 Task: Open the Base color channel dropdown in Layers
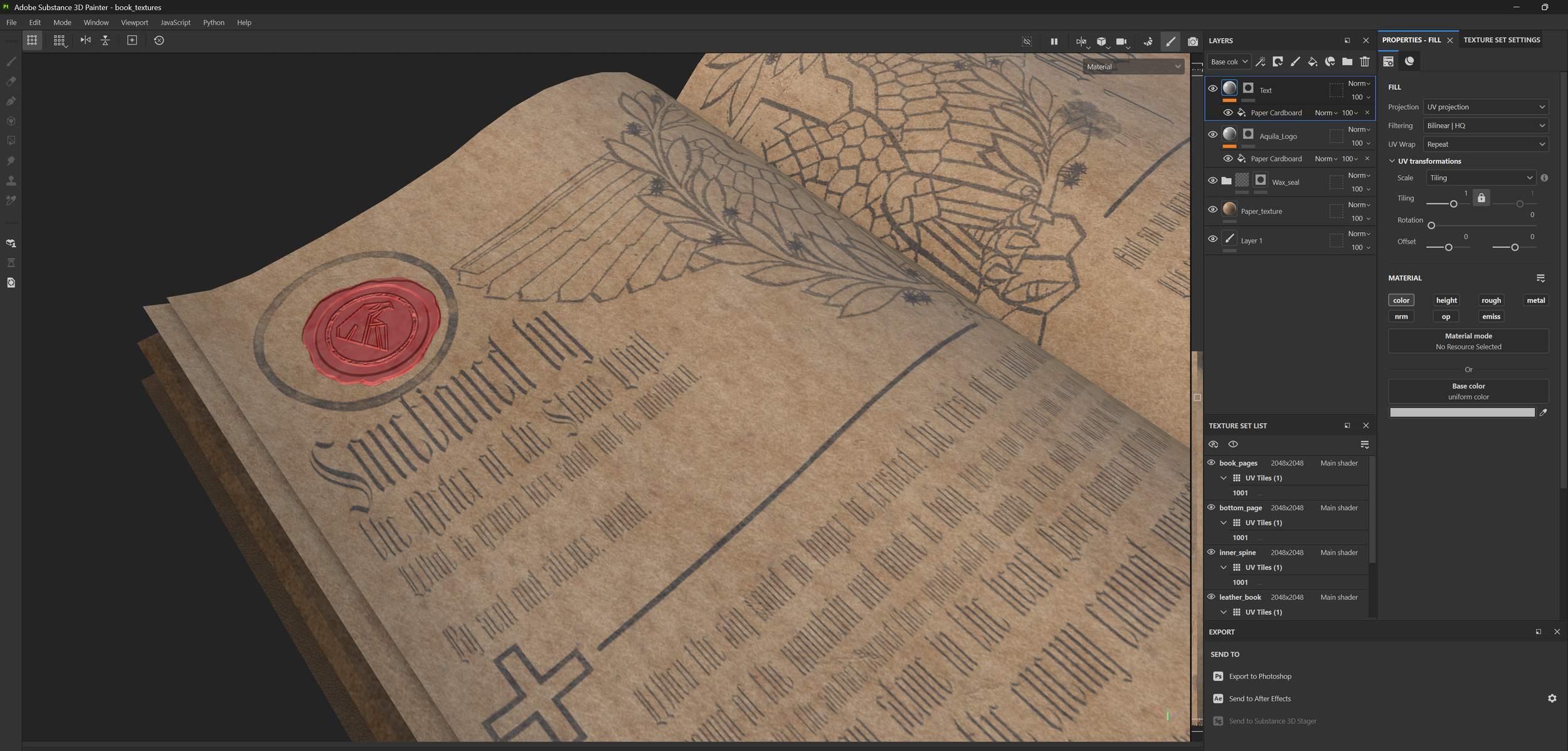click(x=1229, y=61)
